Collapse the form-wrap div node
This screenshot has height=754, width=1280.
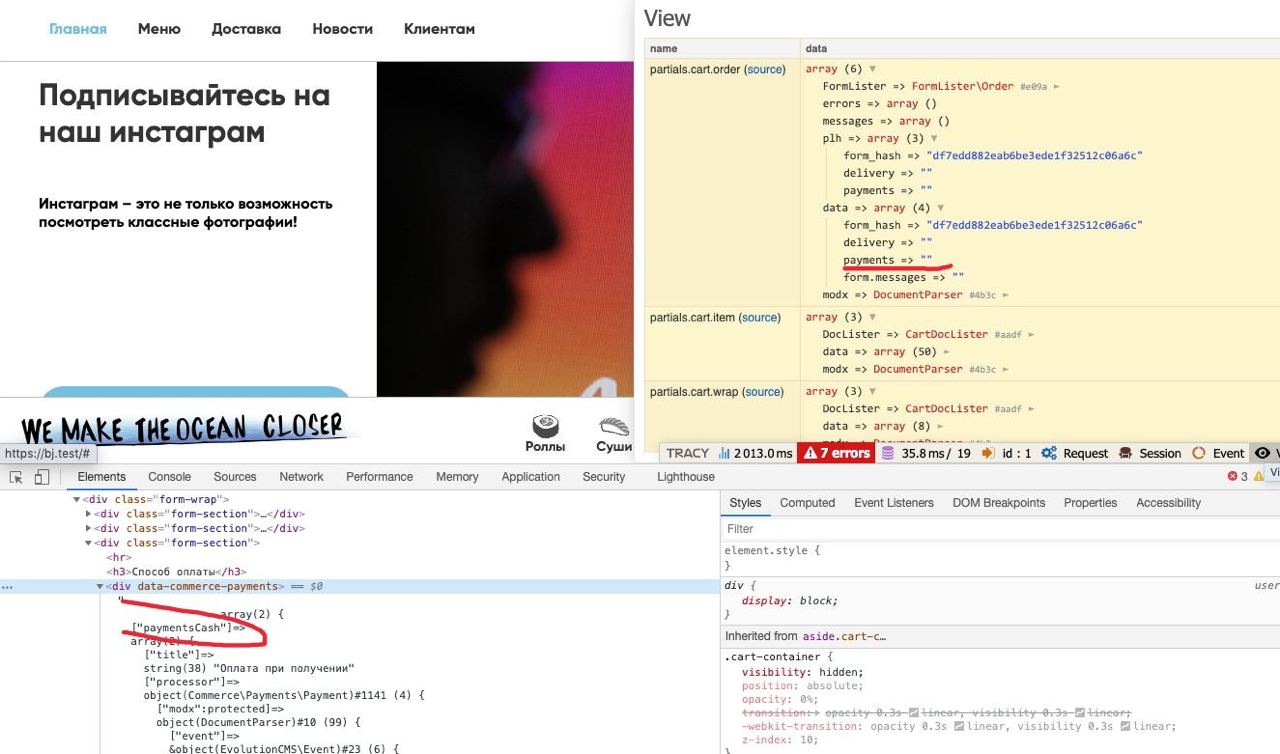click(77, 499)
